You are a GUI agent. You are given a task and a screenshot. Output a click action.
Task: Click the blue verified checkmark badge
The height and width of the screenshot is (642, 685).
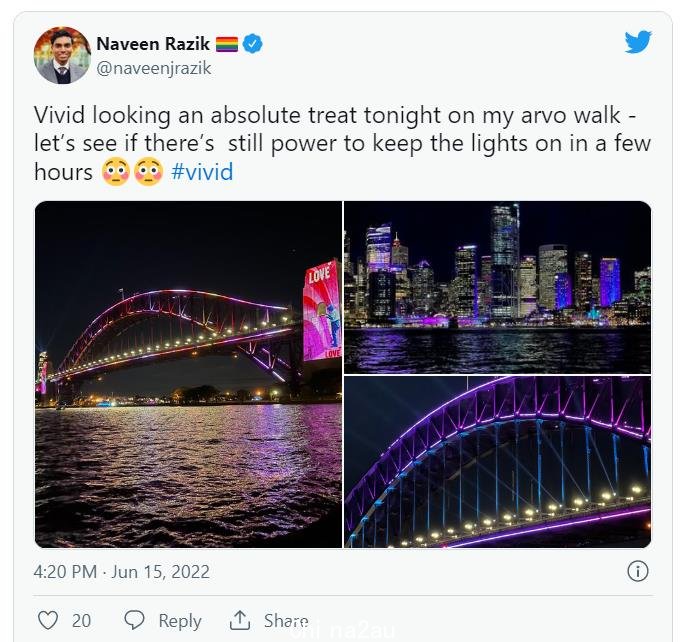tap(253, 44)
